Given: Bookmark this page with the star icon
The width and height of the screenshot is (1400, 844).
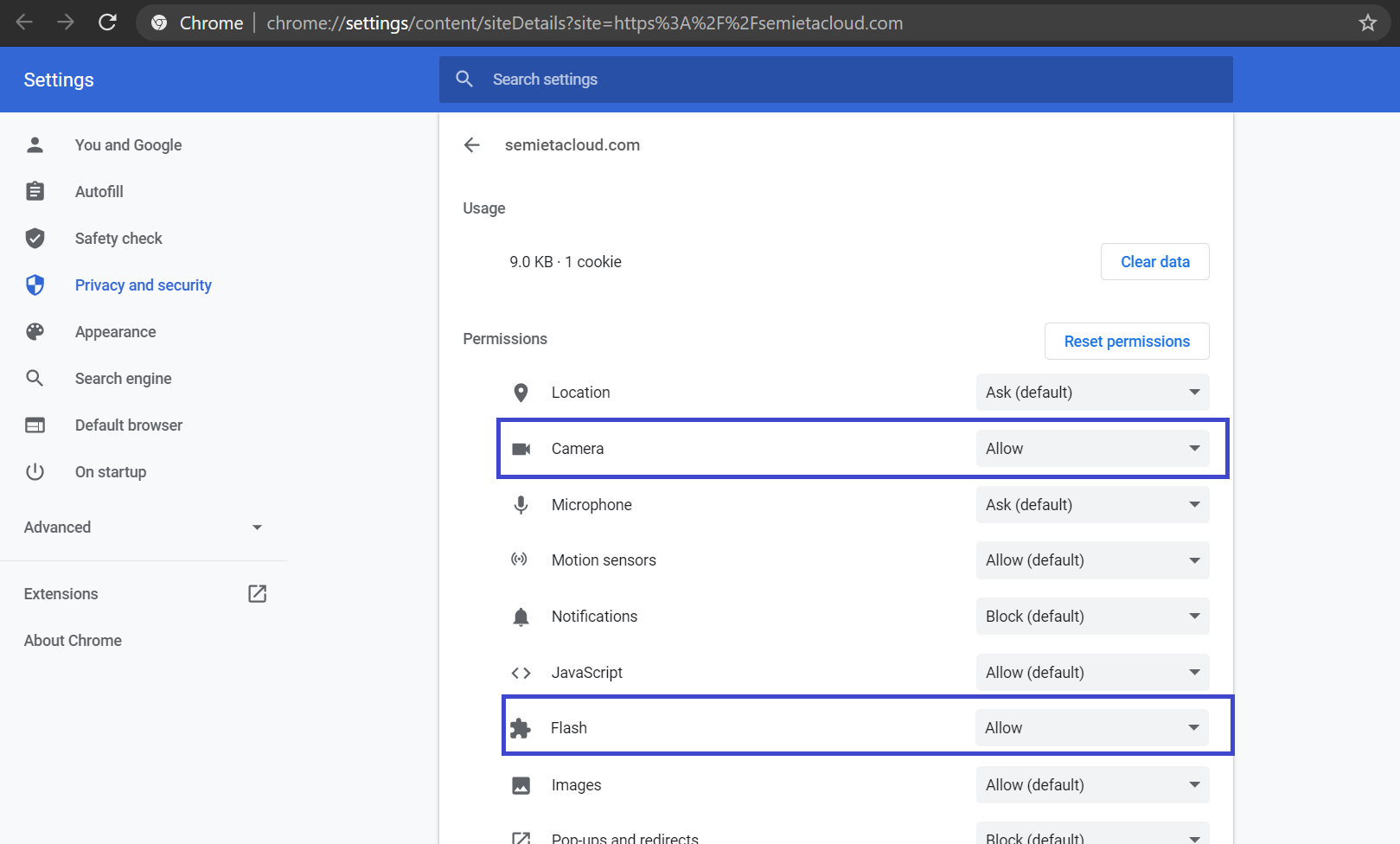Looking at the screenshot, I should coord(1367,23).
